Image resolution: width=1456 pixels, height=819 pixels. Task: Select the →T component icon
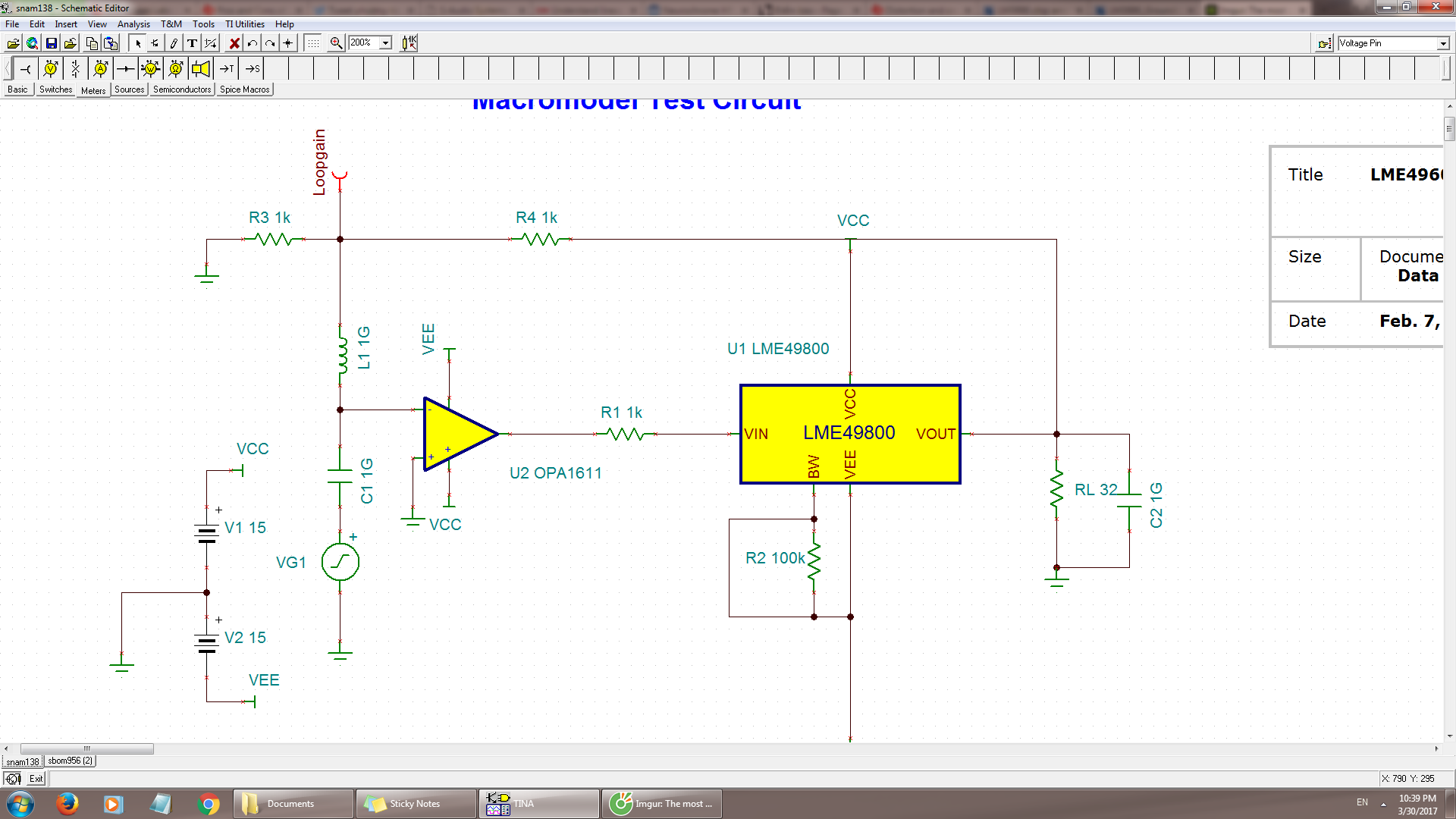226,69
